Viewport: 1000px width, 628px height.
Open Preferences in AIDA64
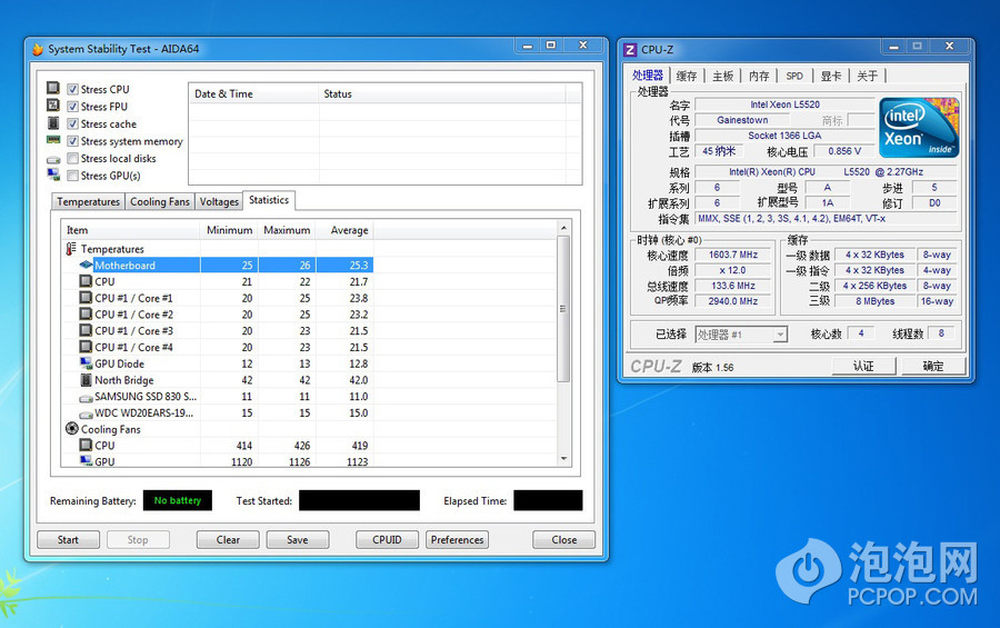457,540
